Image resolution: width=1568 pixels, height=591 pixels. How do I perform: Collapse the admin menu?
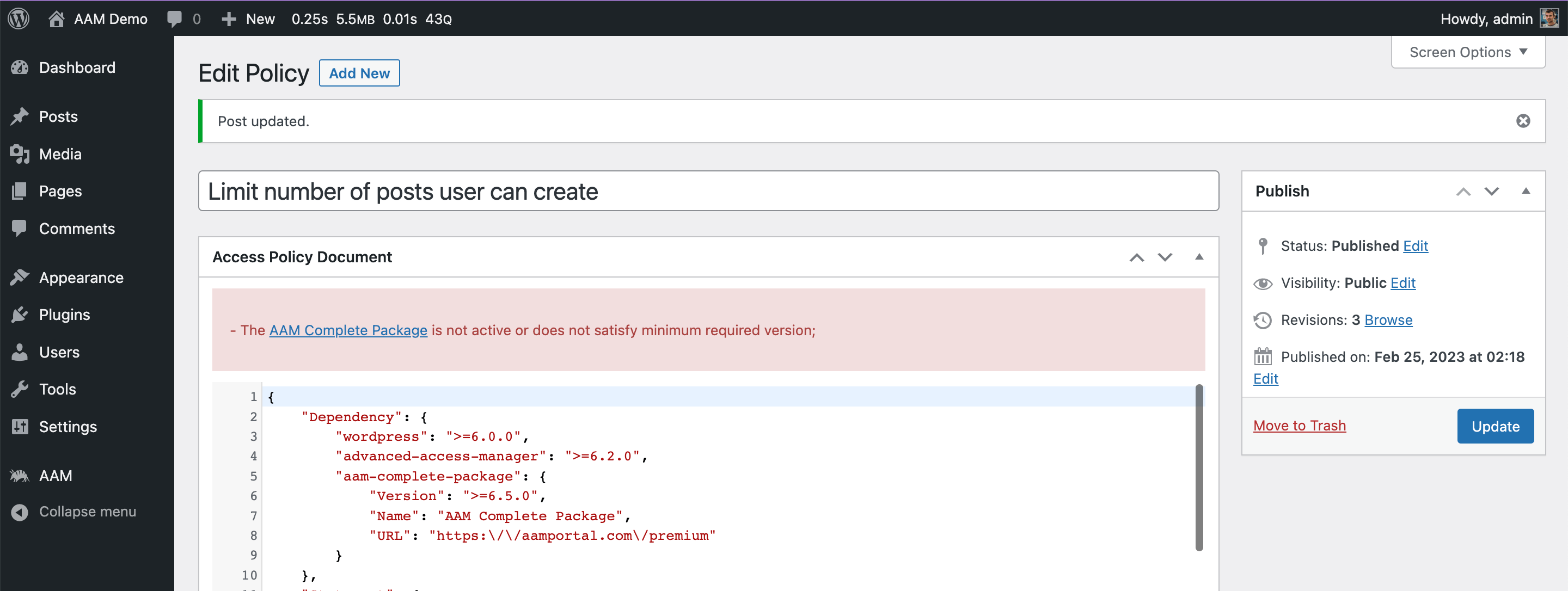coord(87,512)
